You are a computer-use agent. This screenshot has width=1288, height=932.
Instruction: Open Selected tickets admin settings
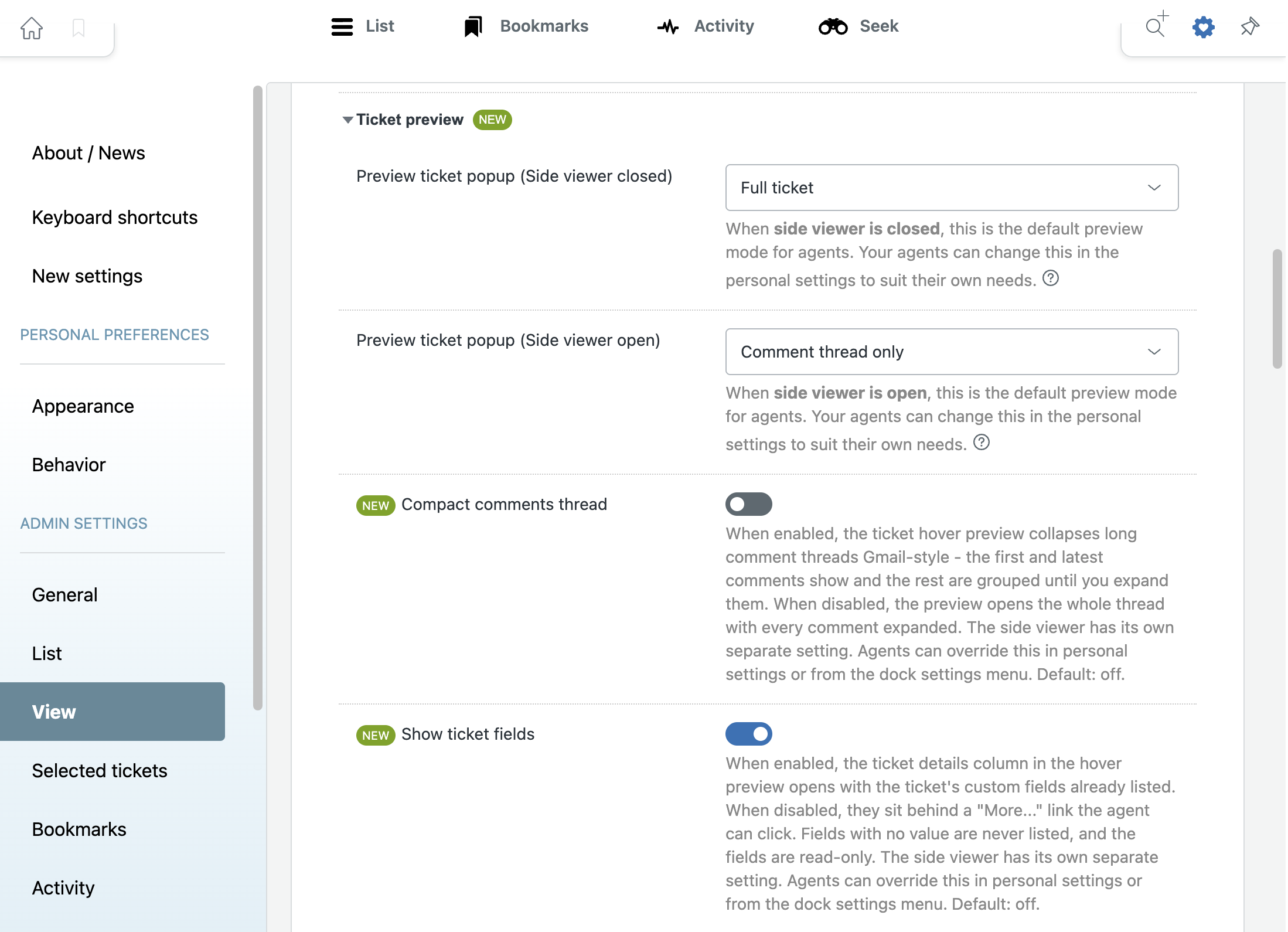pyautogui.click(x=100, y=771)
